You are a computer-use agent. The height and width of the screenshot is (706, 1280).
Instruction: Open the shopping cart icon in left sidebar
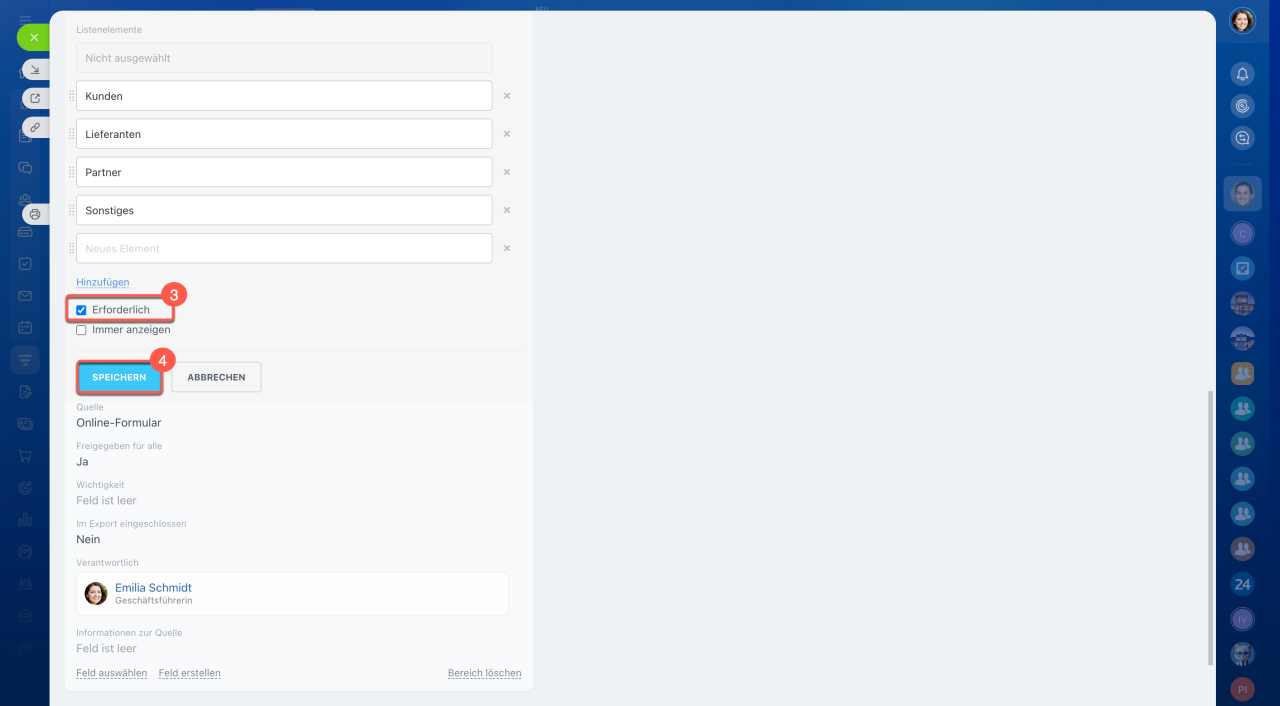click(x=25, y=456)
